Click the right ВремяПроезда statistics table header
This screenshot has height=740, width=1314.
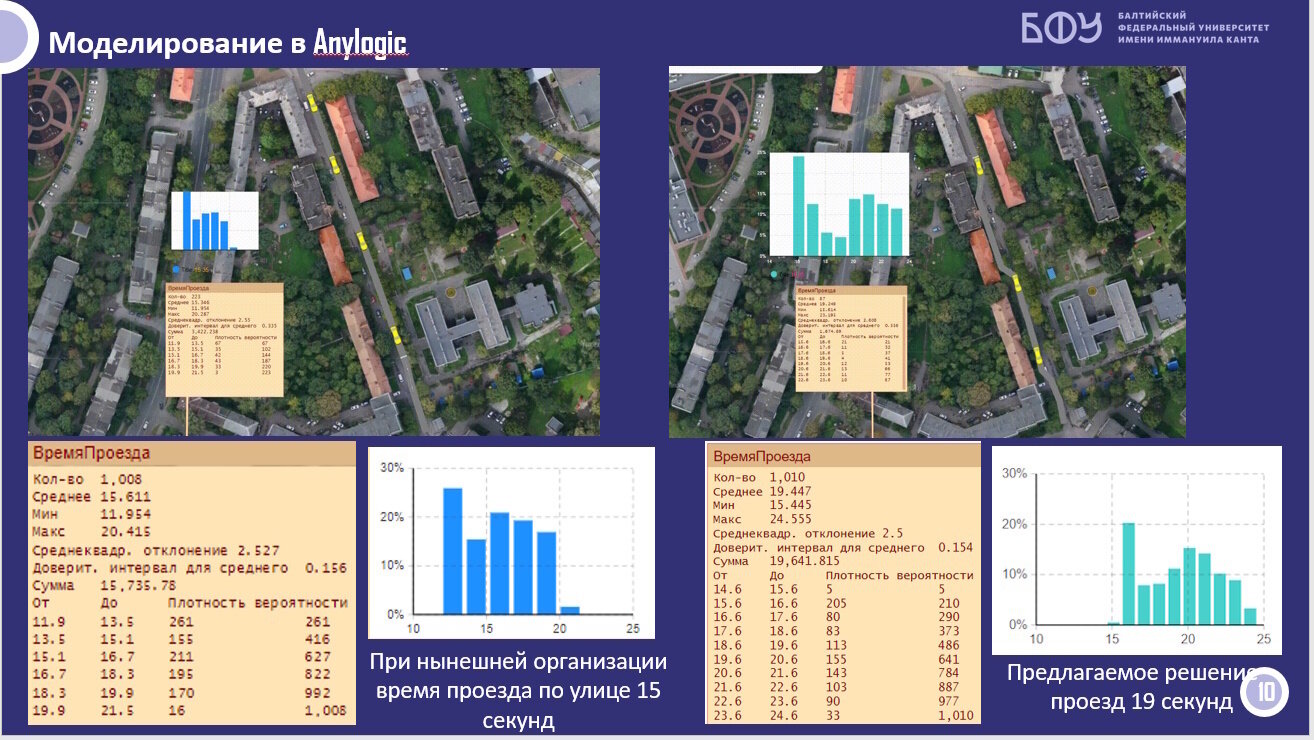842,456
